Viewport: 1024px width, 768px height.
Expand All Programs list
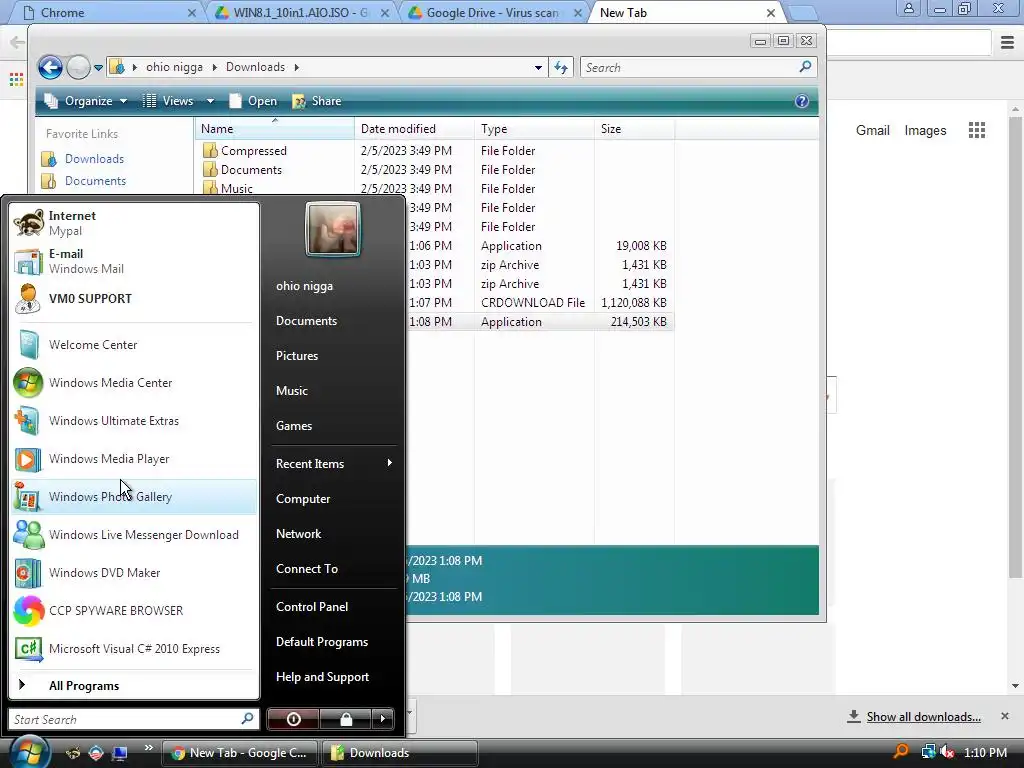(134, 685)
